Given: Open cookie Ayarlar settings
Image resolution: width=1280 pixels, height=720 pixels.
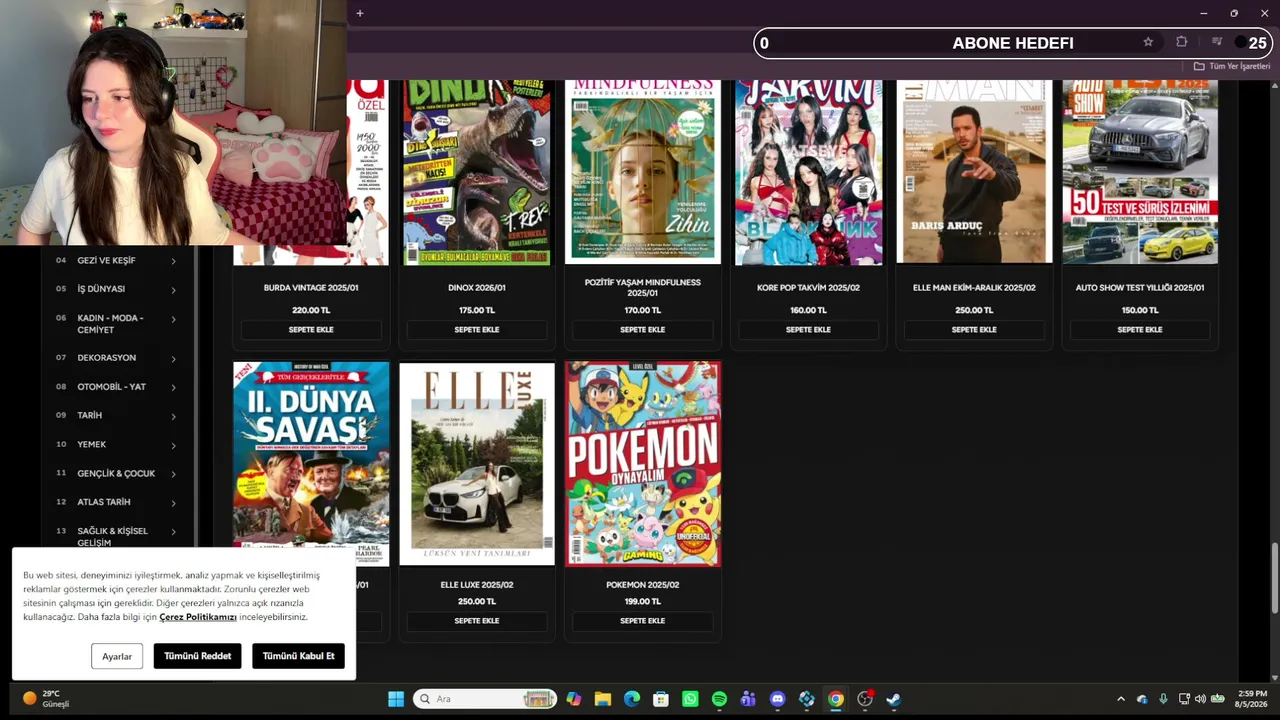Looking at the screenshot, I should [117, 656].
